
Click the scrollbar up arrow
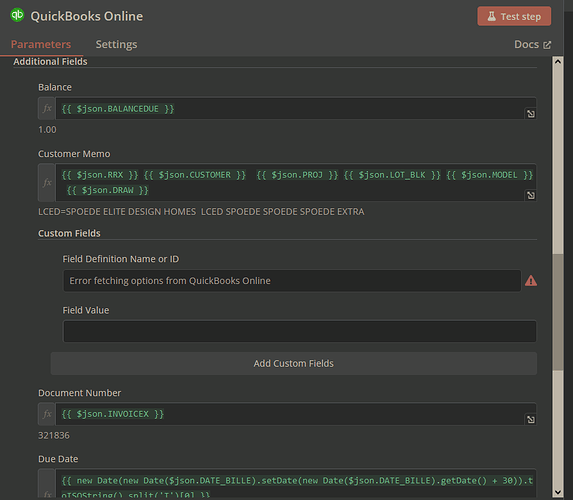[x=558, y=61]
